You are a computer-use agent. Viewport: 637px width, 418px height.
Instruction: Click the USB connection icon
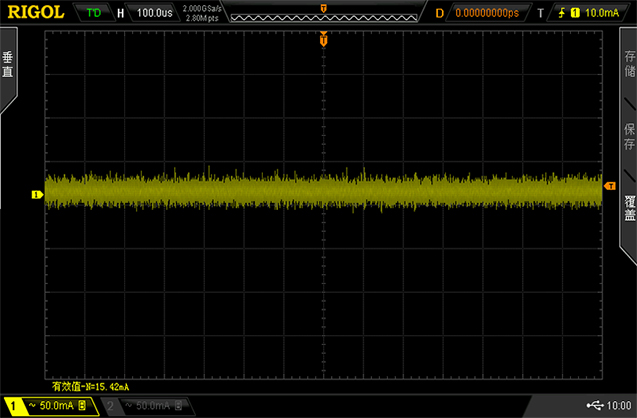pyautogui.click(x=595, y=405)
